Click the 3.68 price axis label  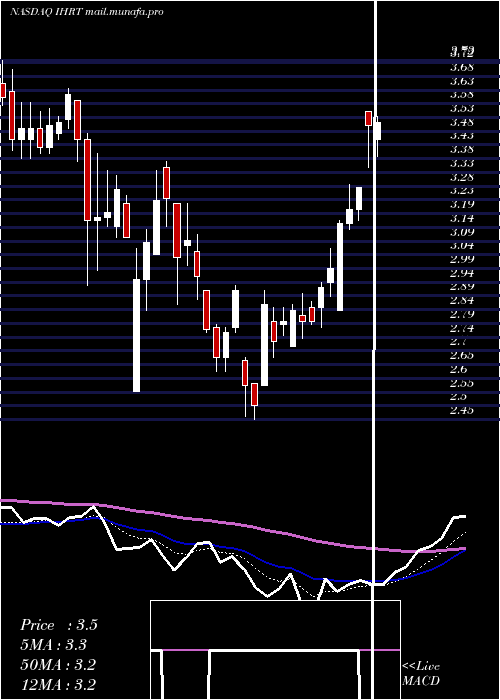[462, 67]
